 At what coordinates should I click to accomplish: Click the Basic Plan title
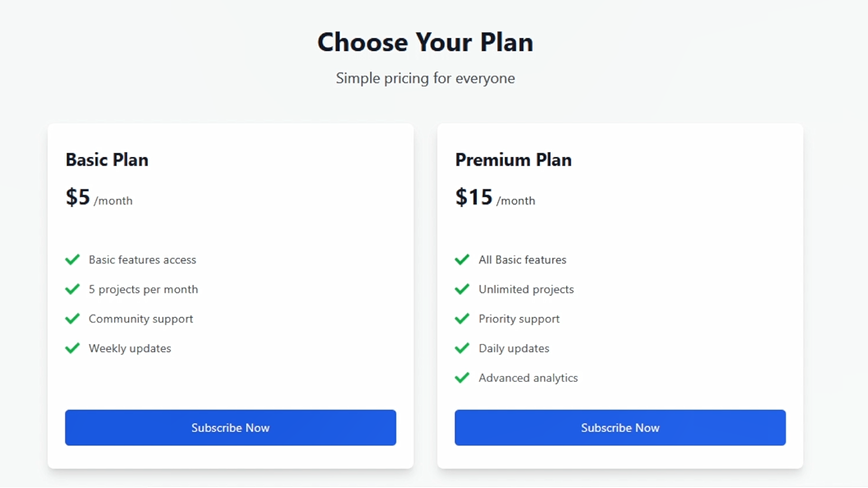pos(107,160)
